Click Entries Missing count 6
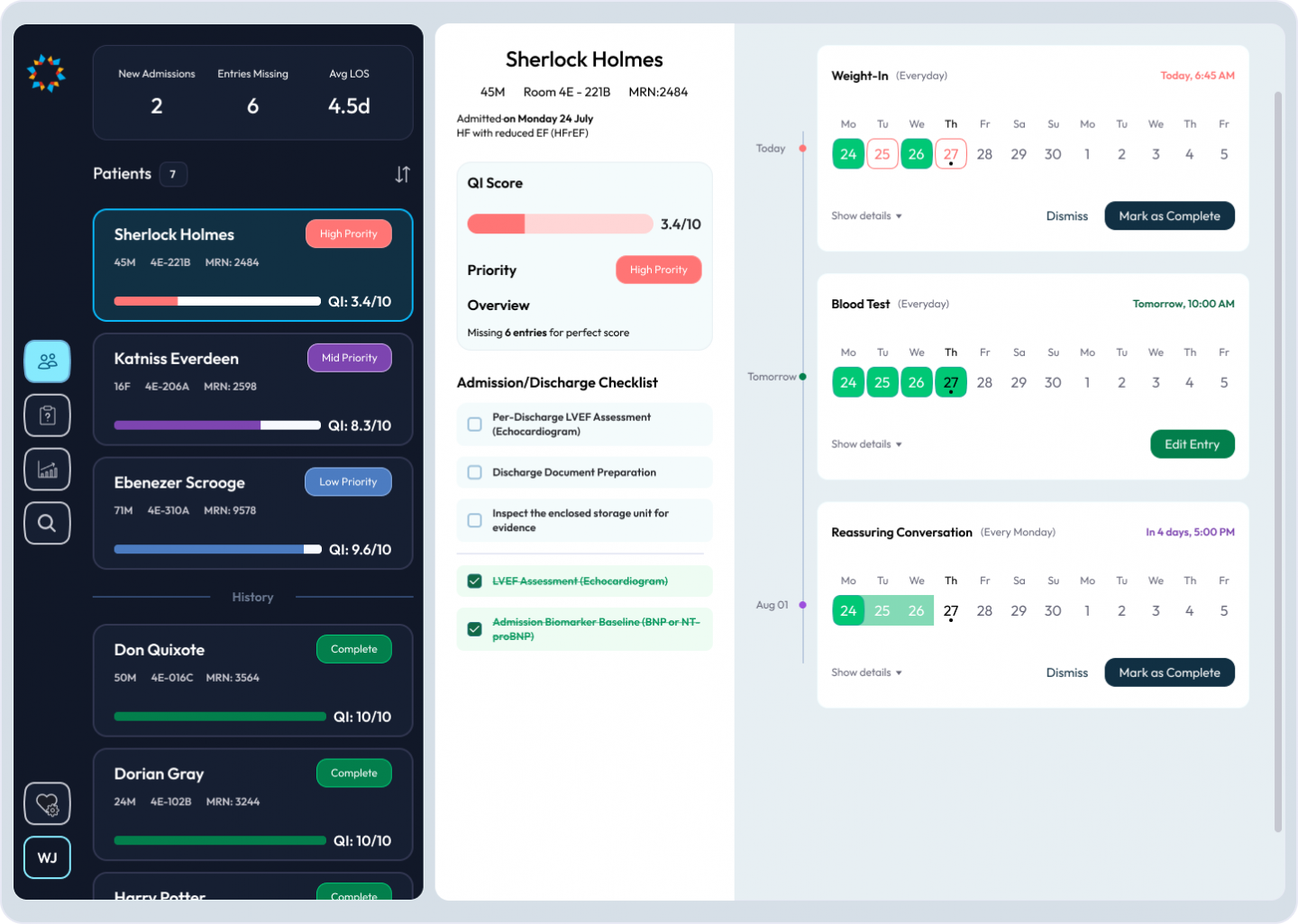Image resolution: width=1298 pixels, height=924 pixels. (x=253, y=106)
